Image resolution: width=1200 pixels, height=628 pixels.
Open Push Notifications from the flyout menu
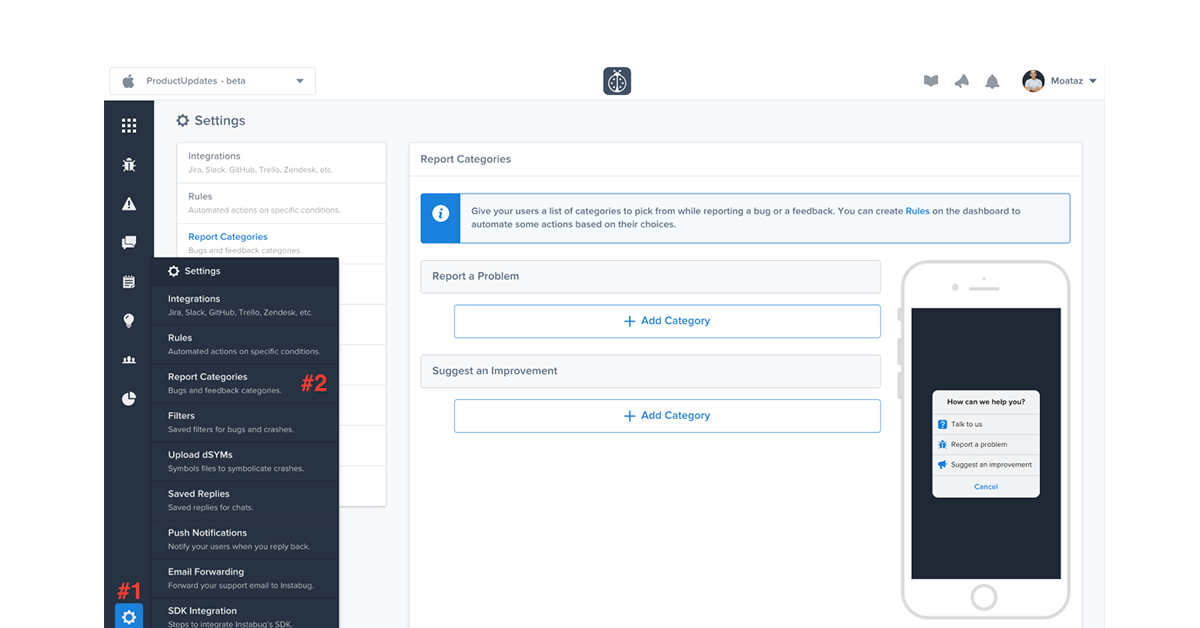point(246,539)
